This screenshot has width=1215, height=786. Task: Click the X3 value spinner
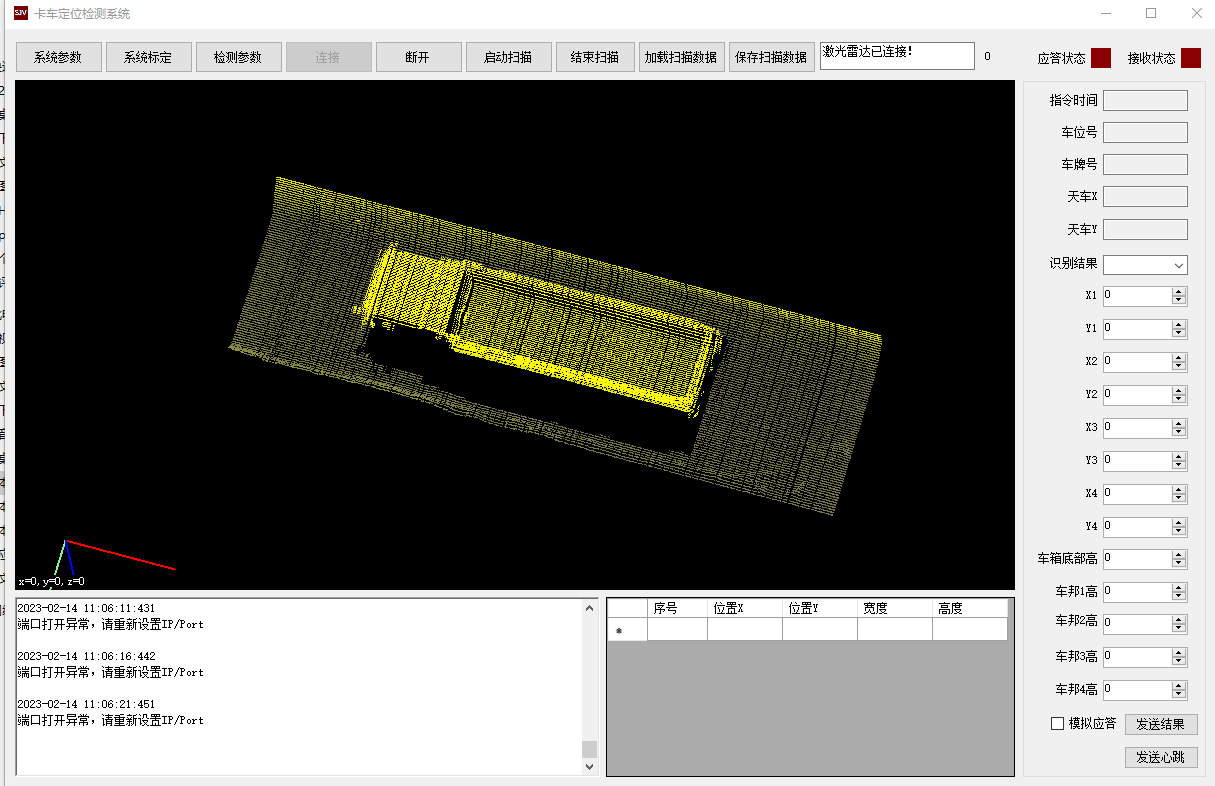[1145, 427]
